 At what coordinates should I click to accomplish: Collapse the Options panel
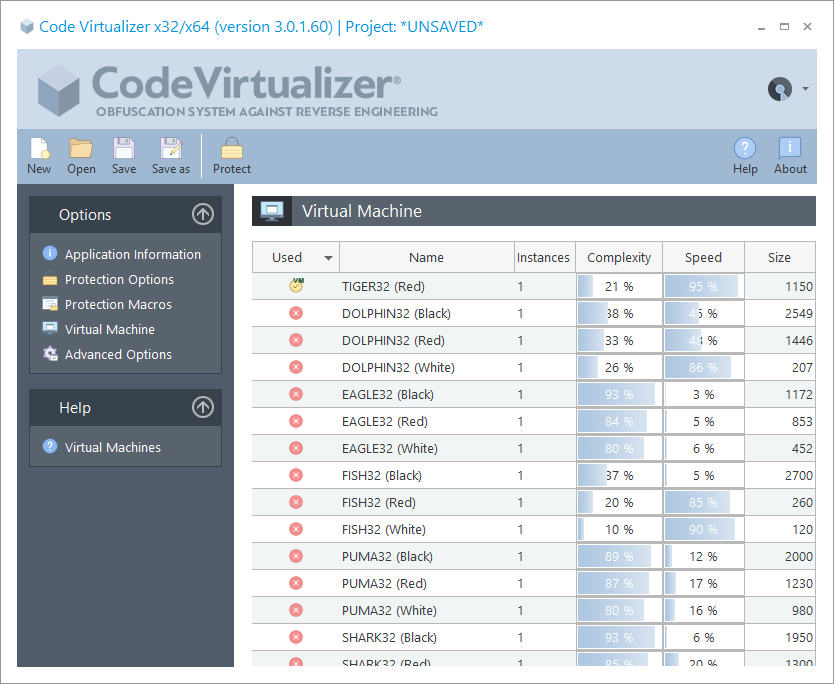pyautogui.click(x=202, y=214)
